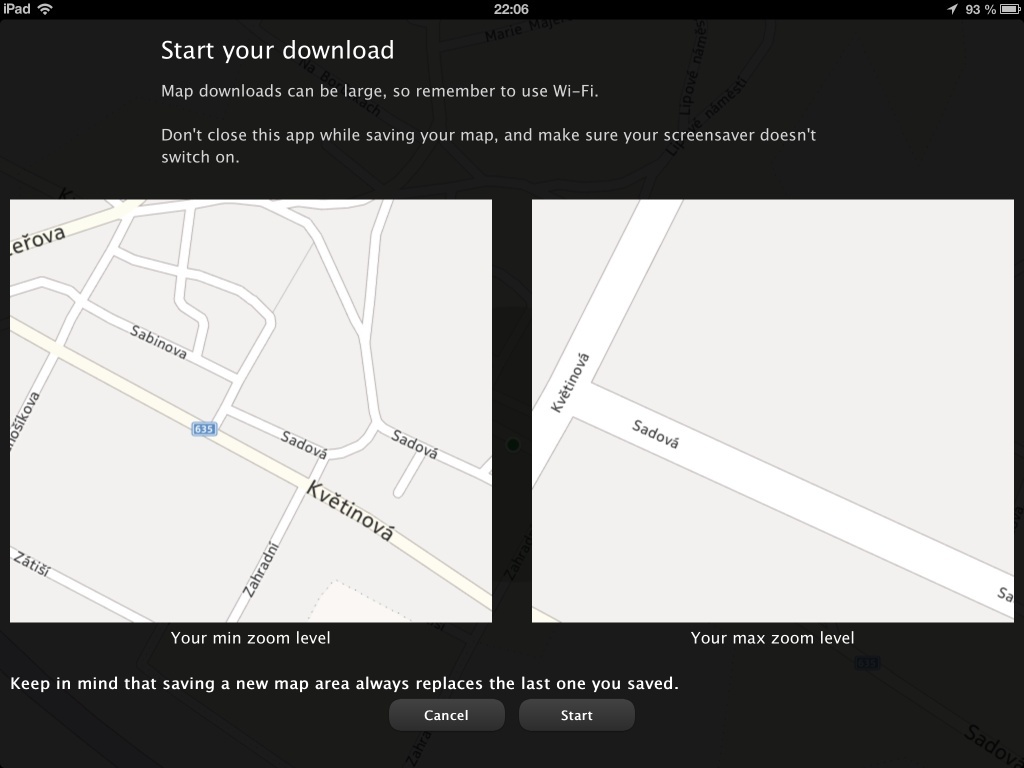Click the 'Your max zoom level' caption
1024x768 pixels.
click(x=772, y=637)
